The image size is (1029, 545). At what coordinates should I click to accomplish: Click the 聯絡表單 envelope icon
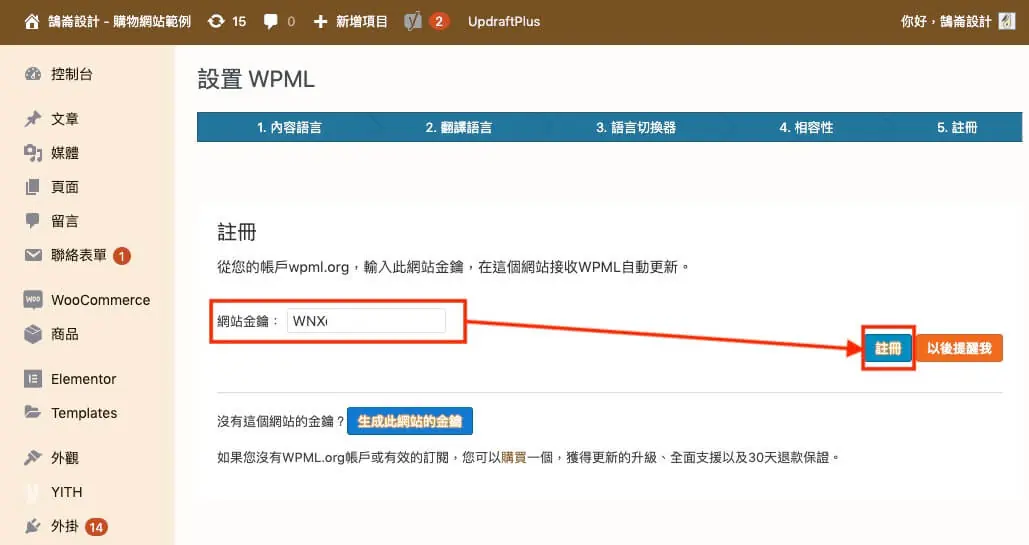pyautogui.click(x=33, y=255)
